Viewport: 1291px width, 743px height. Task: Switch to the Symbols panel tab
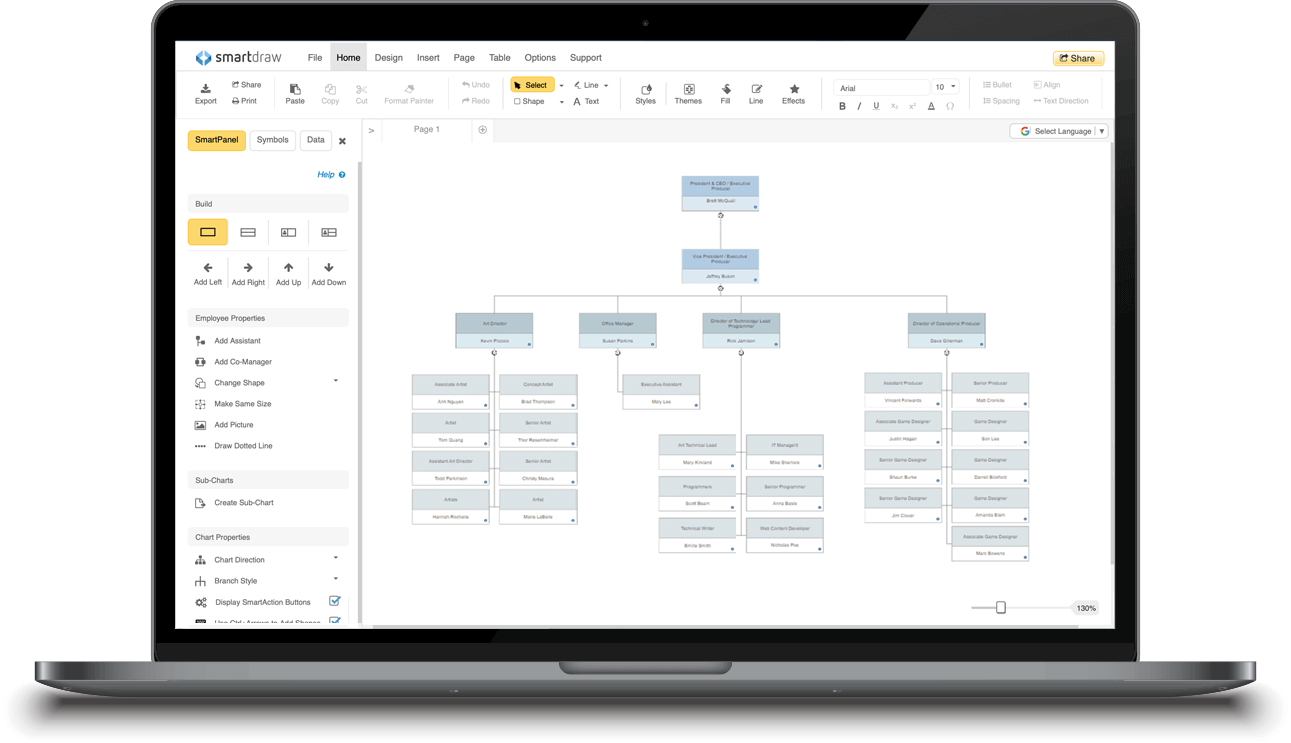point(272,140)
